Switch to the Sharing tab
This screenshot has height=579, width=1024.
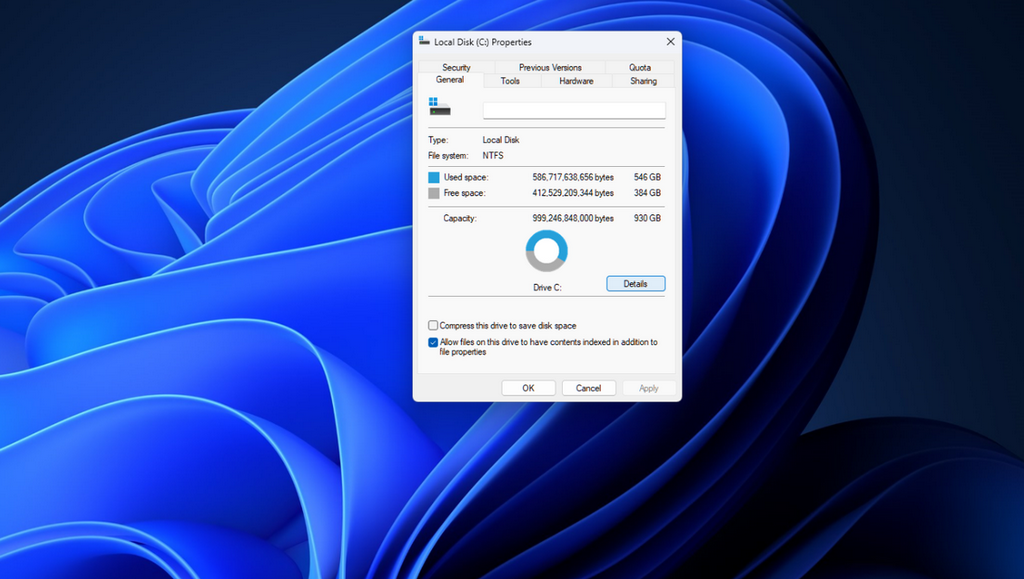pos(643,81)
